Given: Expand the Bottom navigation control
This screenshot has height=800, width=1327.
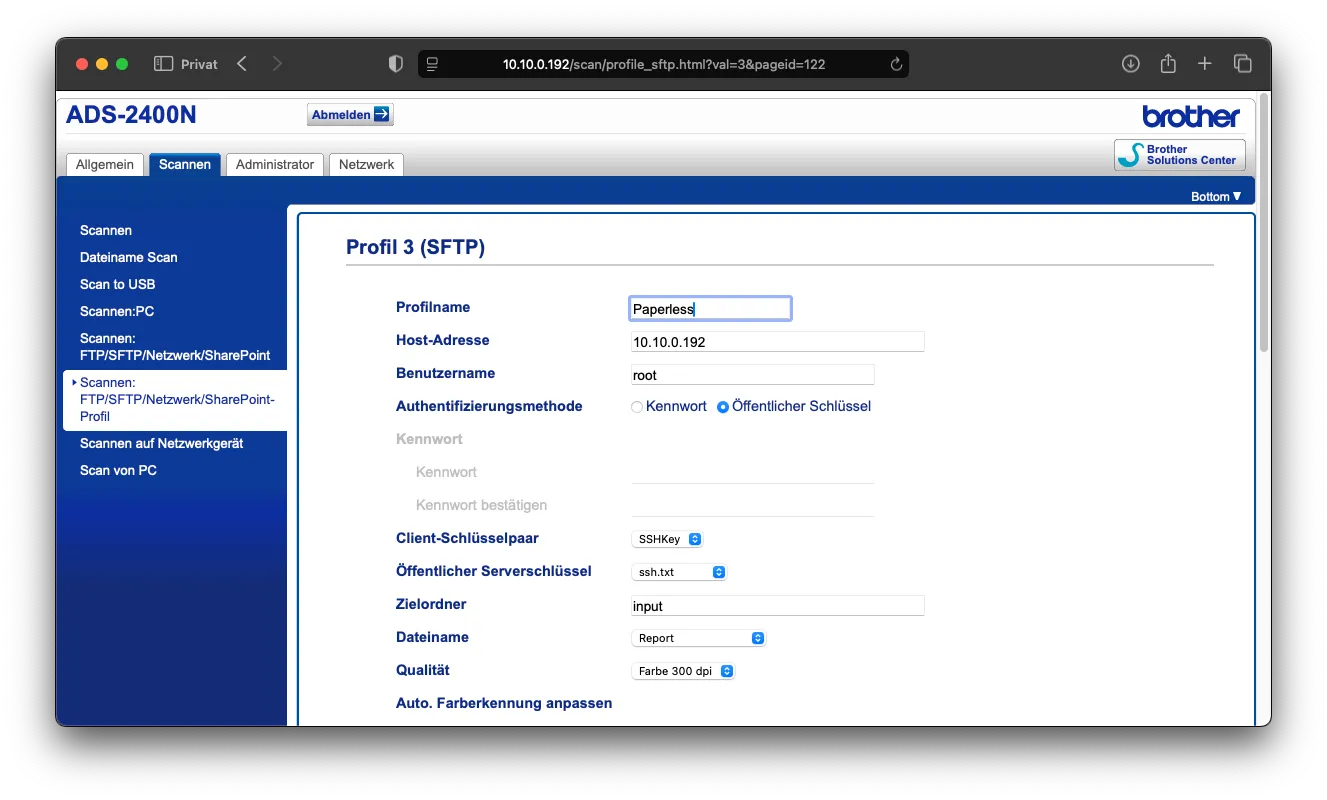Looking at the screenshot, I should (1215, 196).
